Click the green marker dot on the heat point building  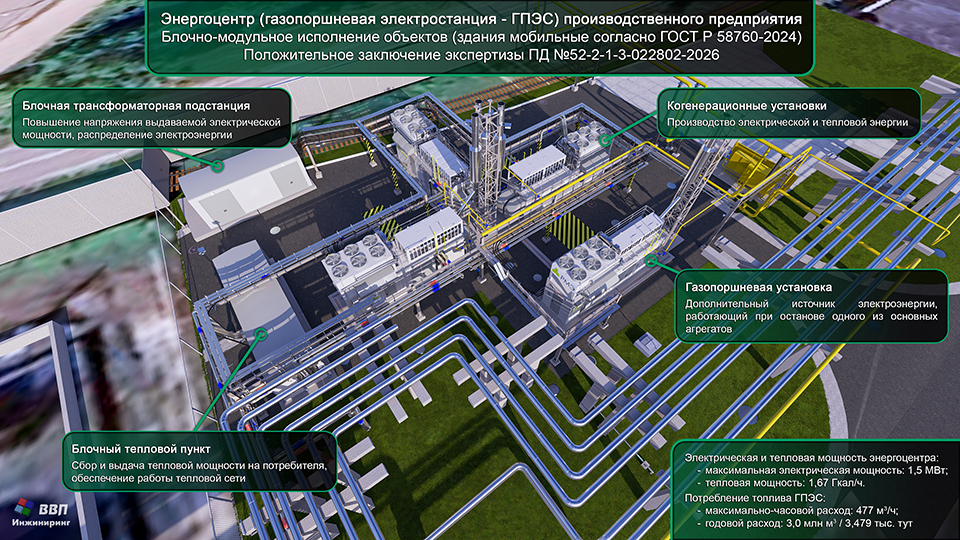pyautogui.click(x=261, y=334)
